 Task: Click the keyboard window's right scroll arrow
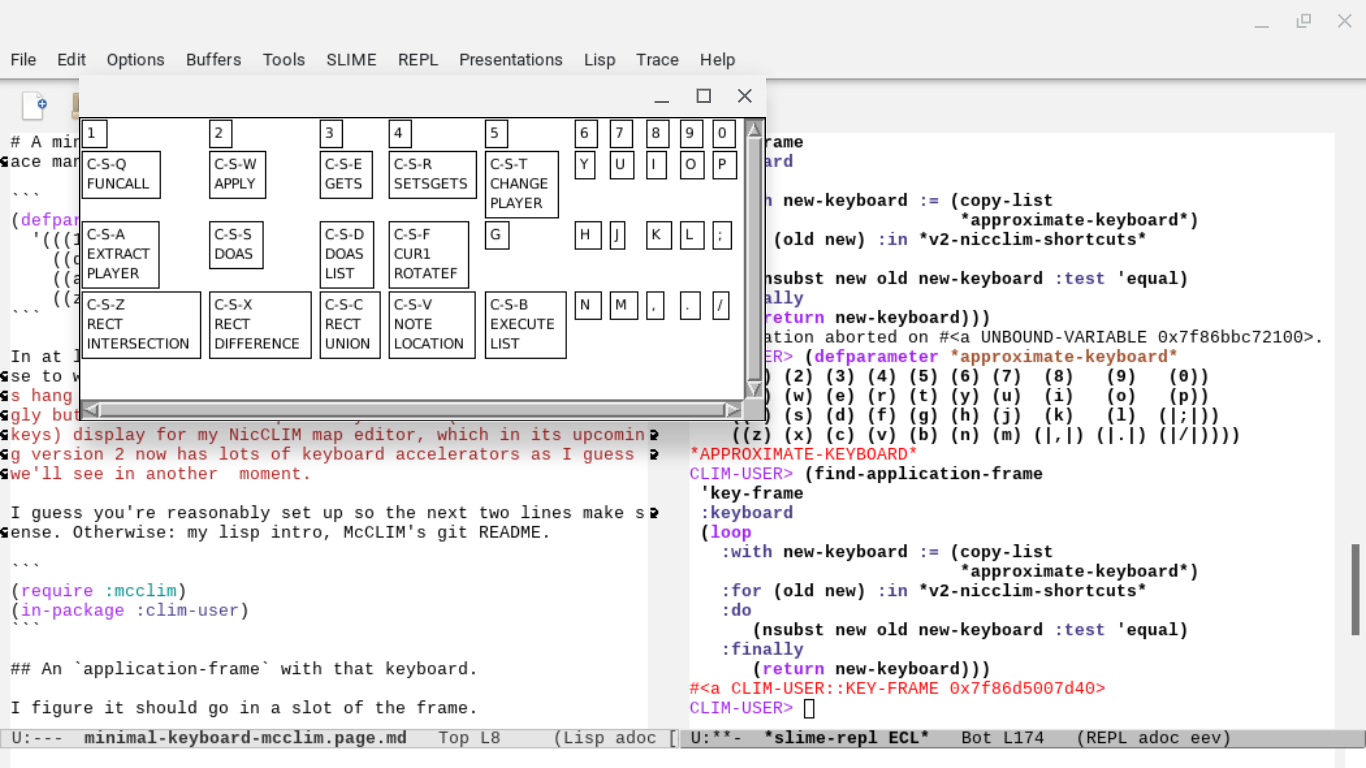point(733,410)
